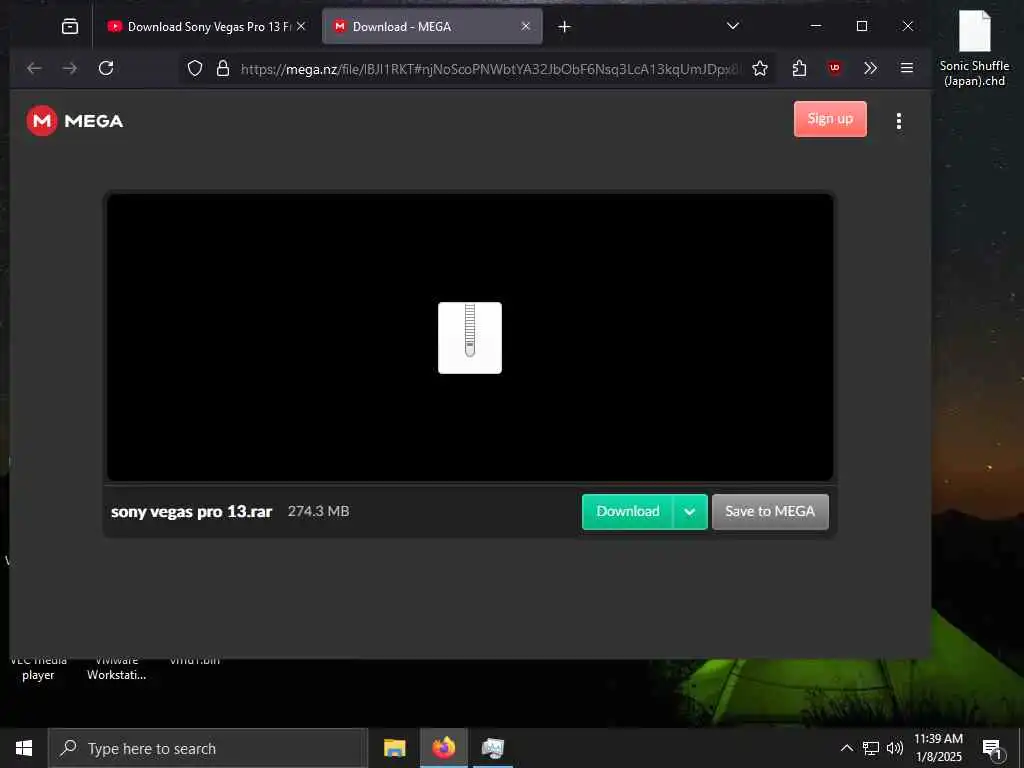Close the Firefox window
This screenshot has height=768, width=1024.
tap(908, 26)
